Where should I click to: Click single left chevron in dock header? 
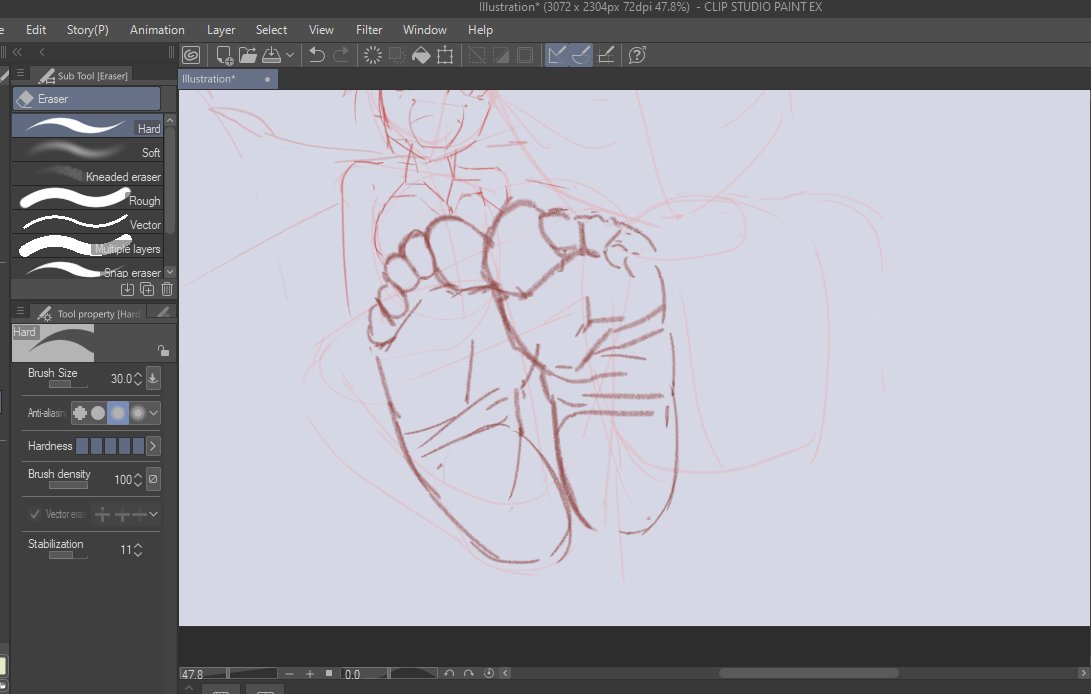coord(42,52)
